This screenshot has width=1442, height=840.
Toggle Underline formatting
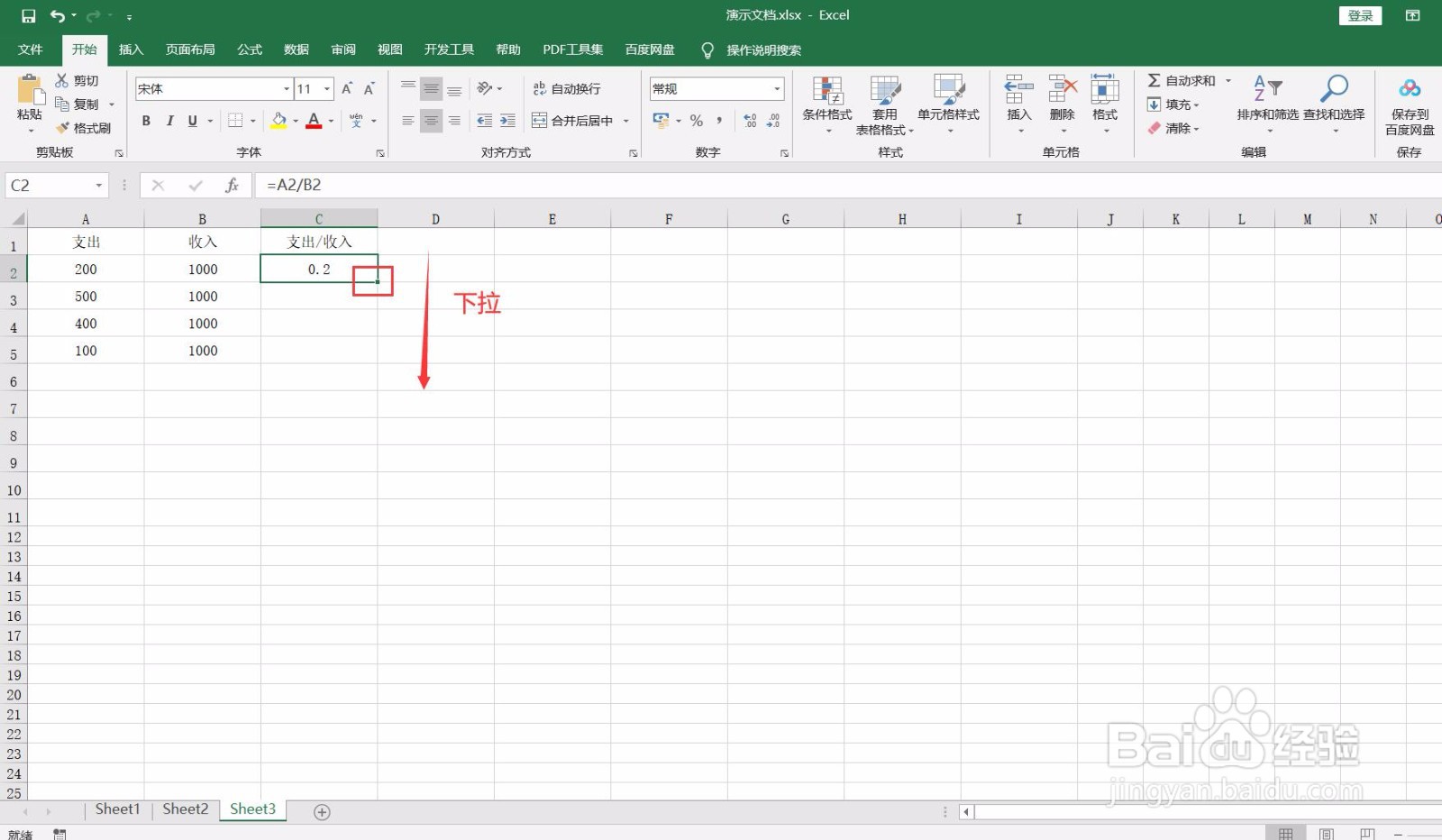point(192,121)
